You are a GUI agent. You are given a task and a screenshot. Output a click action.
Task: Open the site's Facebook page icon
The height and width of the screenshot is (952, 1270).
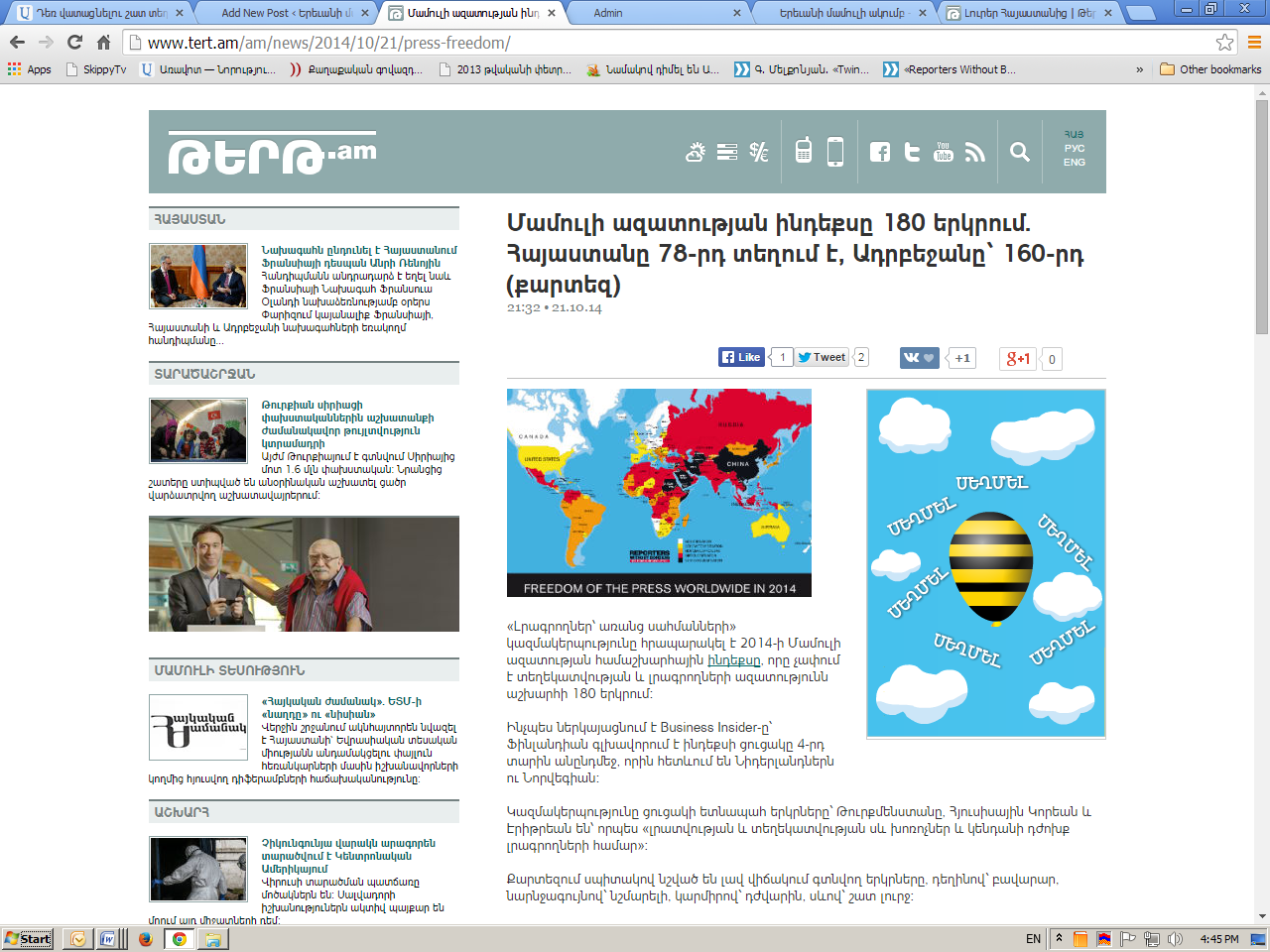tap(879, 152)
